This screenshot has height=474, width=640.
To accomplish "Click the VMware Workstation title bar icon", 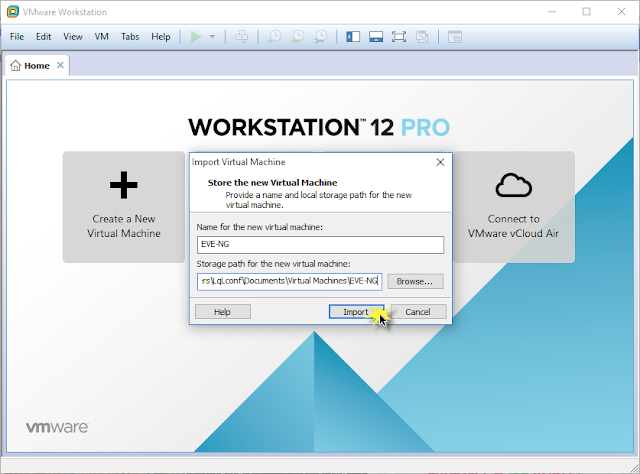I will pos(13,12).
